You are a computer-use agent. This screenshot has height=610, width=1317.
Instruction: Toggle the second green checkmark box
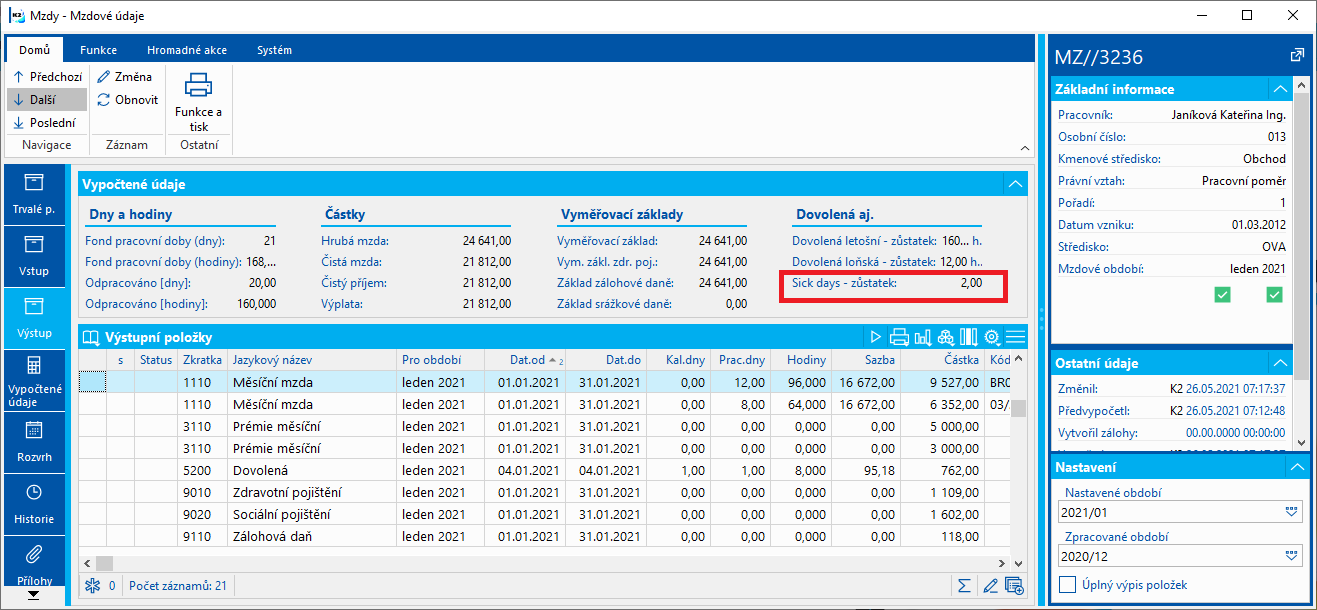pyautogui.click(x=1274, y=294)
